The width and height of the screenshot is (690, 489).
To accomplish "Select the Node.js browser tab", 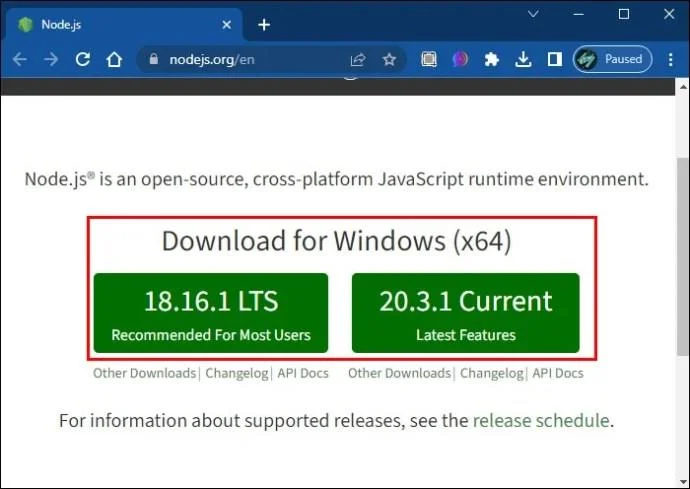I will [110, 24].
